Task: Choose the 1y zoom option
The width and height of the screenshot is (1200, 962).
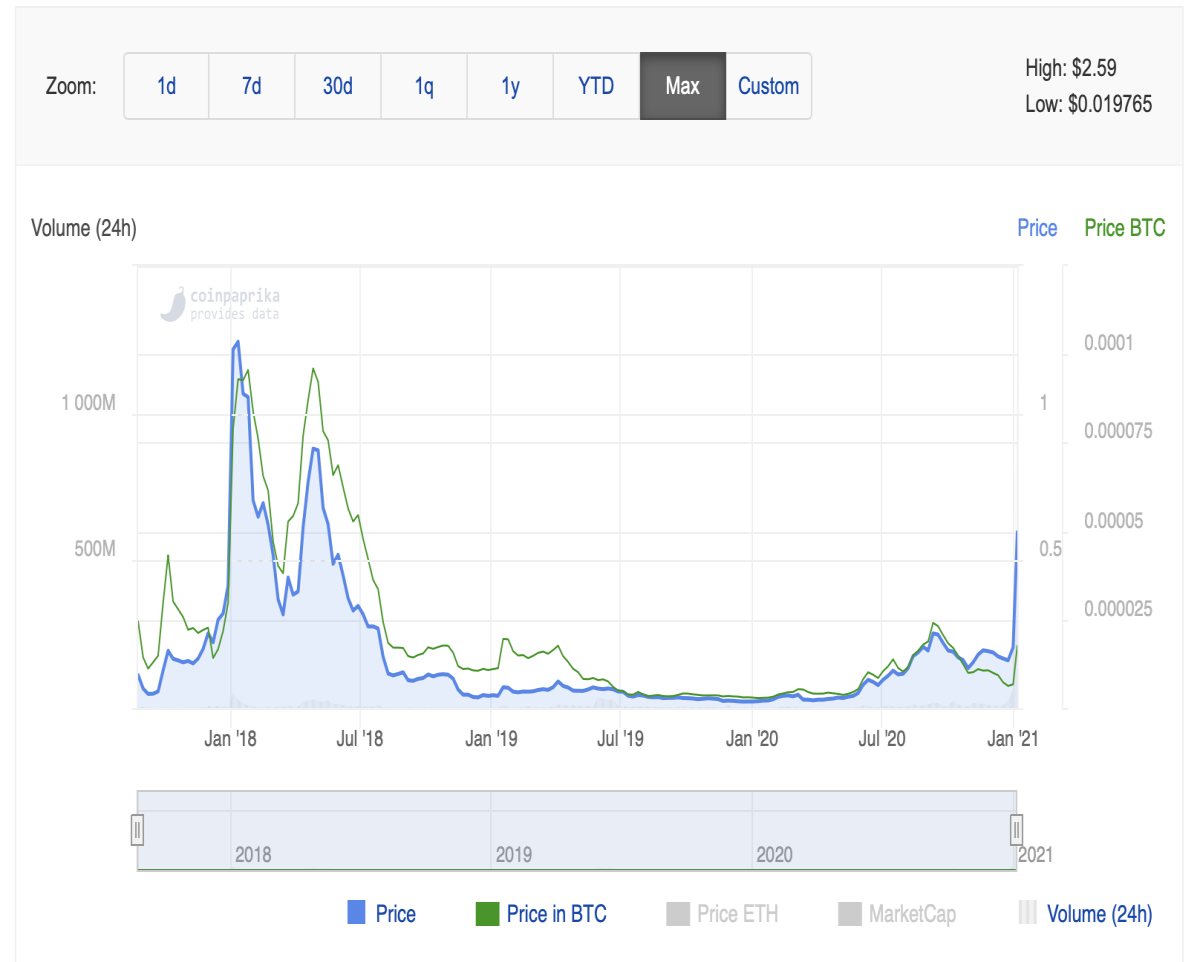Action: 510,86
